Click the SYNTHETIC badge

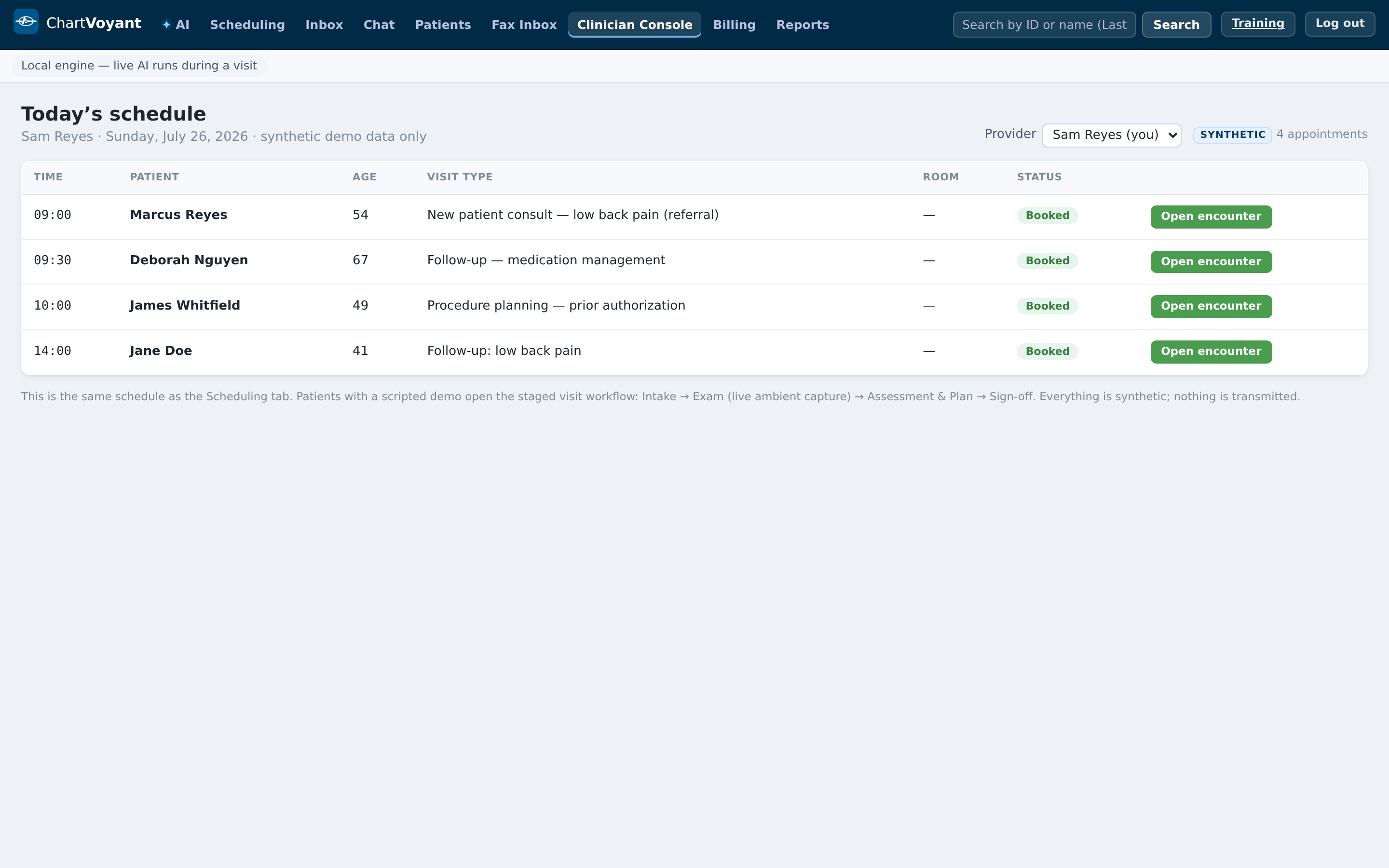(1232, 135)
